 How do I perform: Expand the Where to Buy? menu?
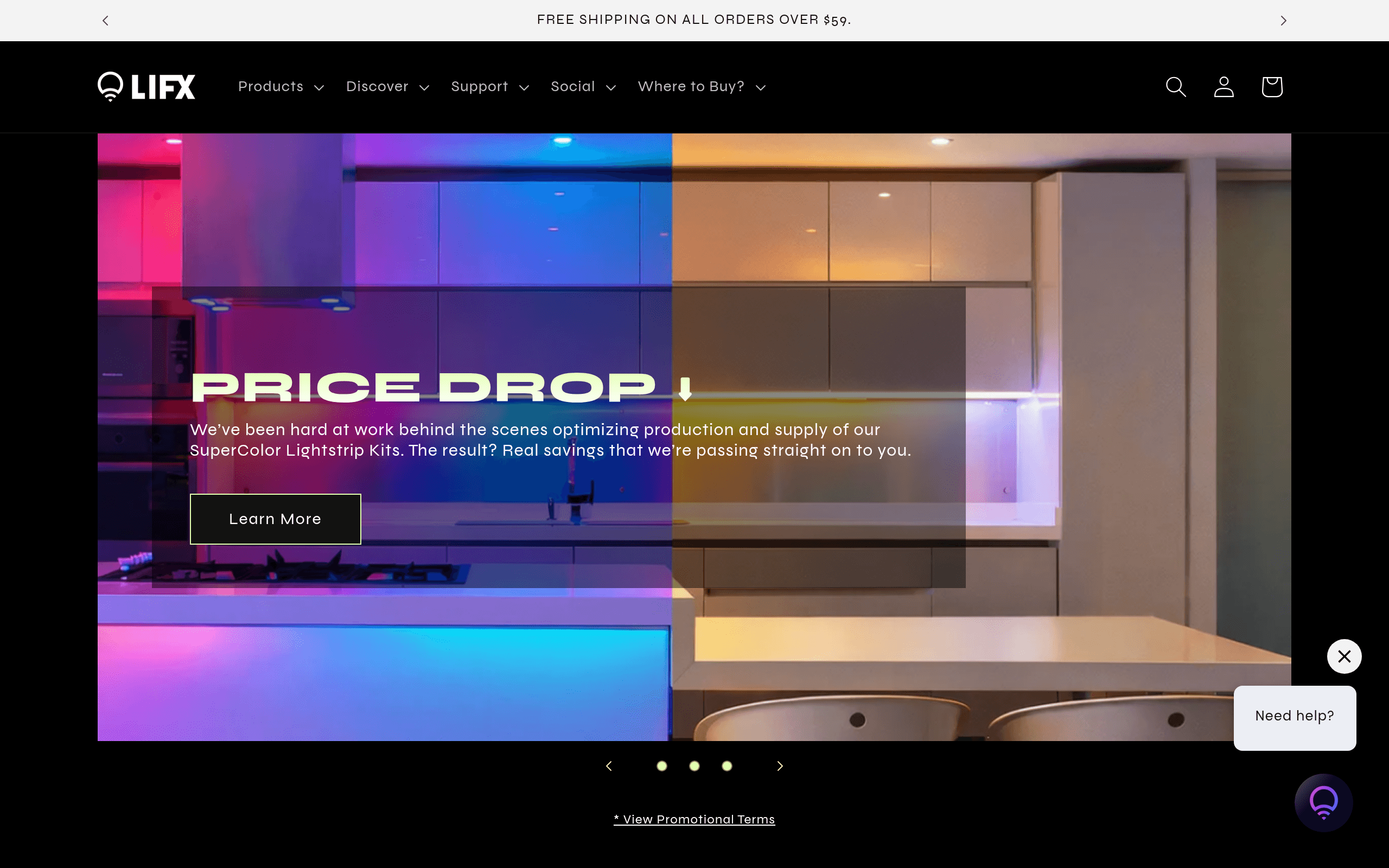[x=702, y=87]
